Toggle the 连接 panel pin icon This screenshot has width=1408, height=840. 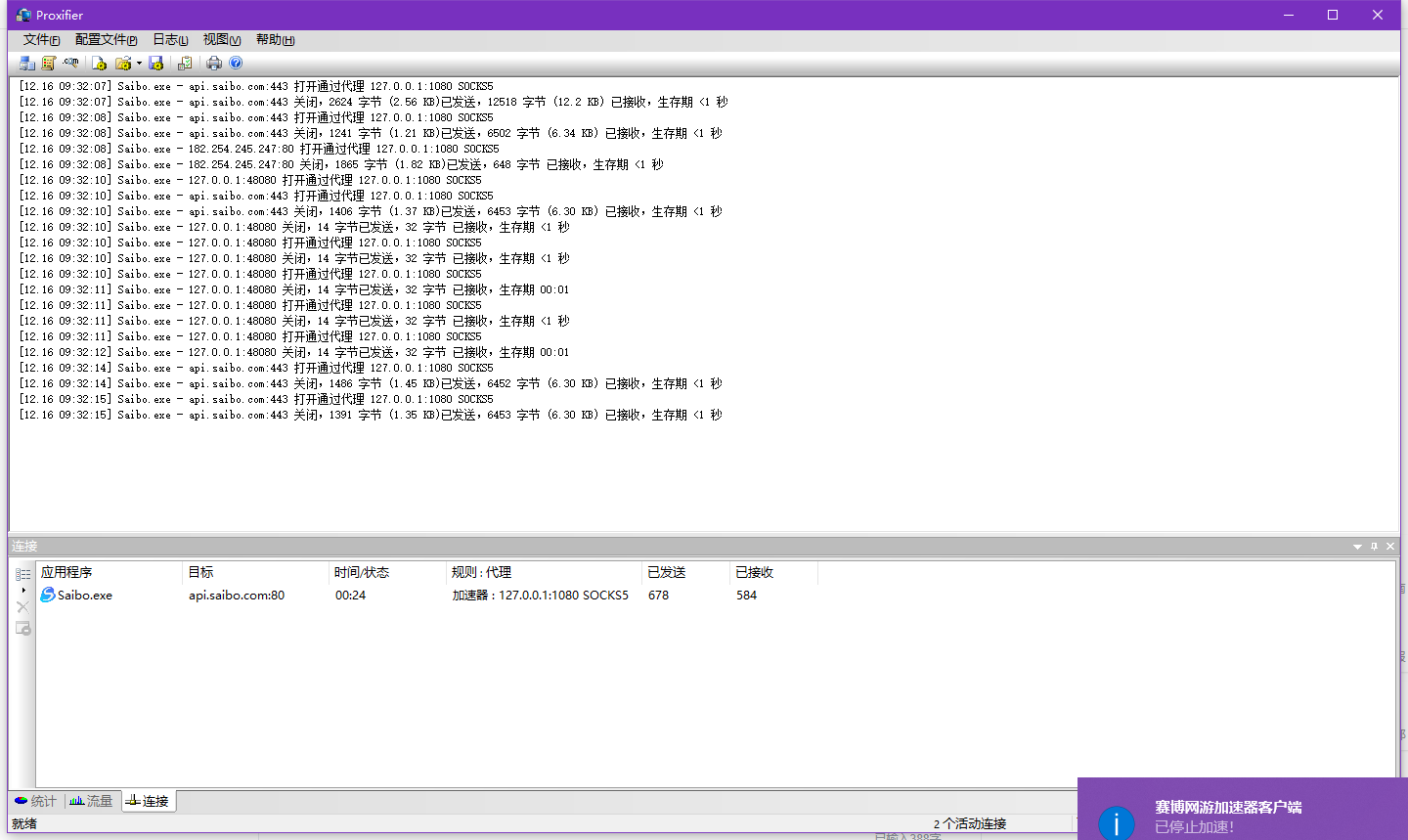pos(1374,547)
